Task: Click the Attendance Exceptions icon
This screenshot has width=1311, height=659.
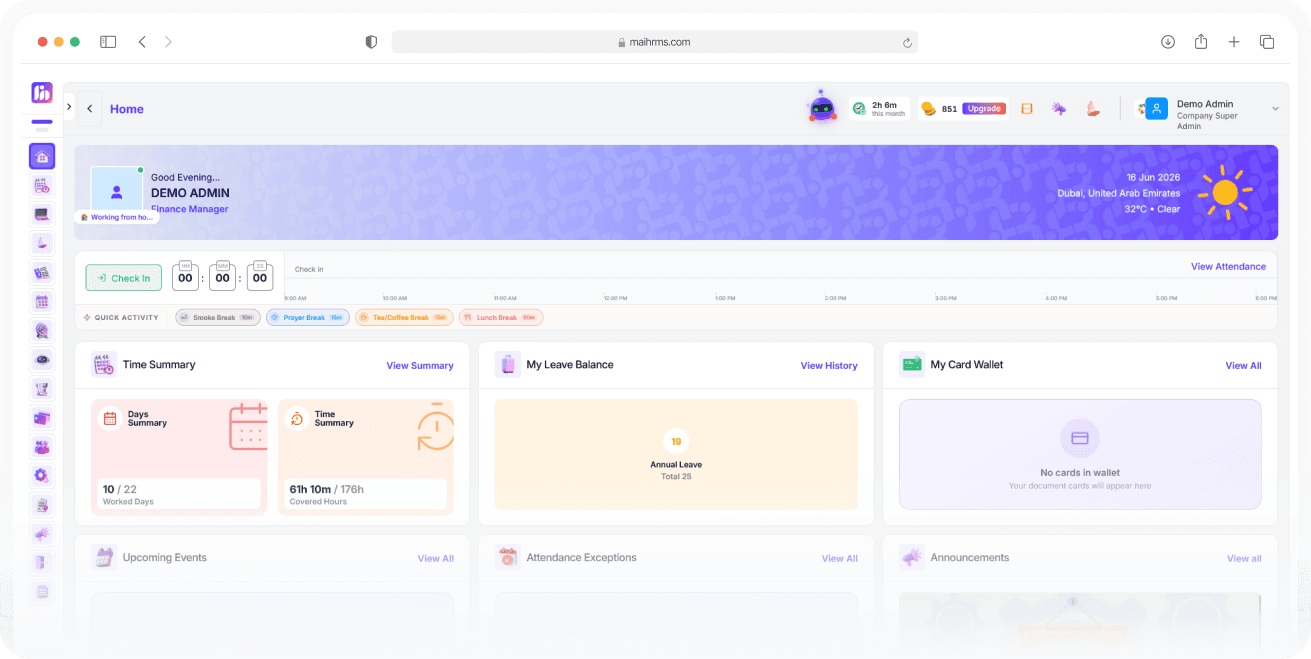Action: click(508, 557)
